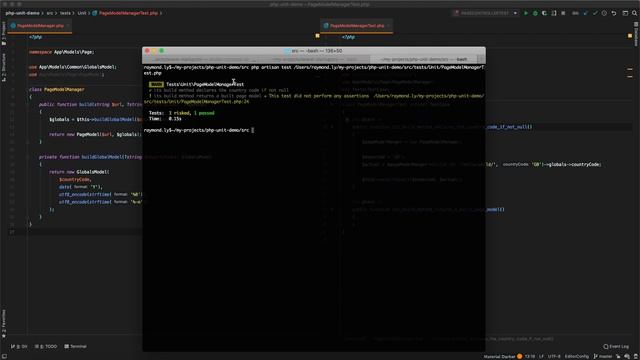The height and width of the screenshot is (360, 640).
Task: Click the tests breadcrumb segment
Action: [x=65, y=13]
